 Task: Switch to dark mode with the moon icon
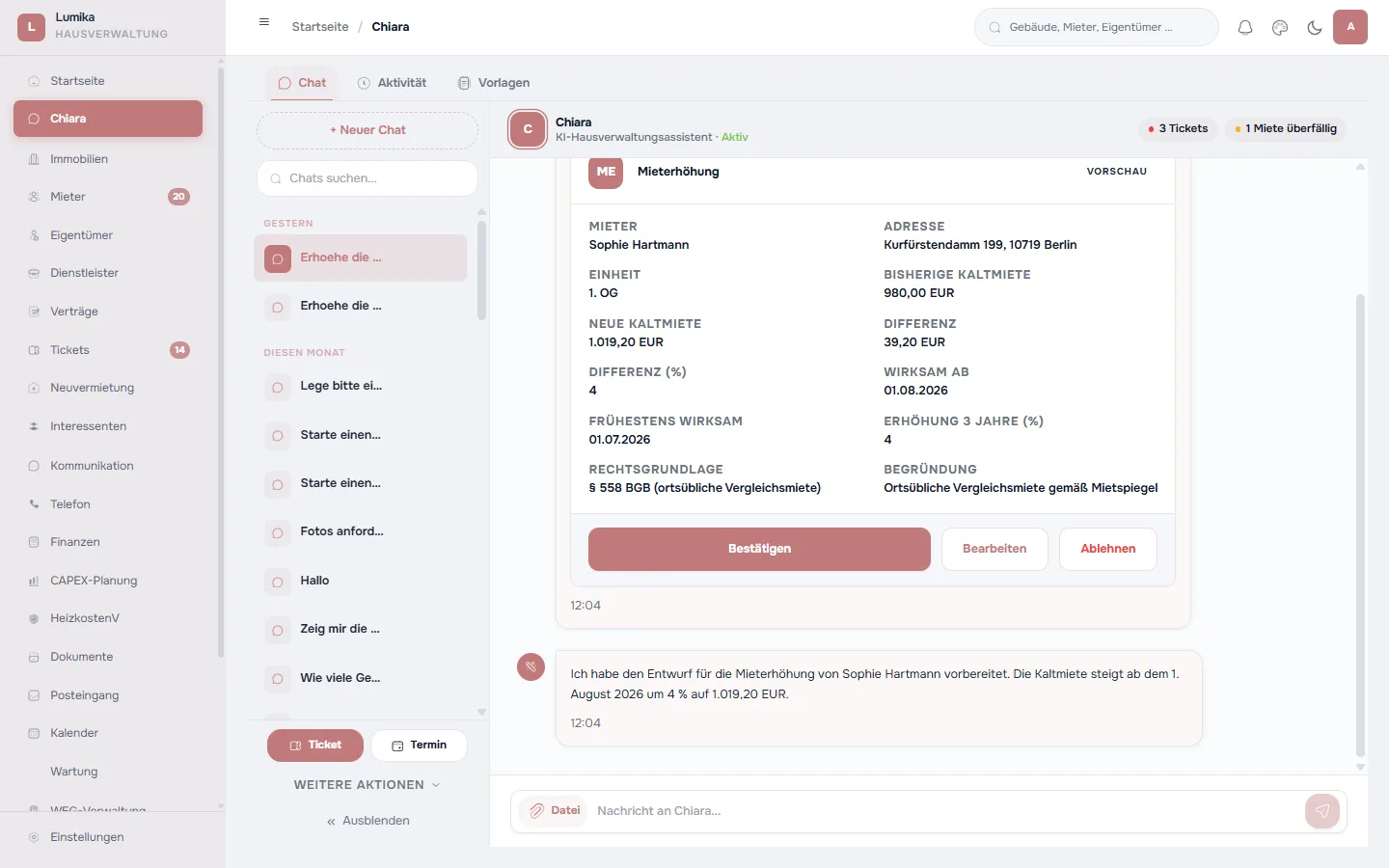coord(1314,27)
